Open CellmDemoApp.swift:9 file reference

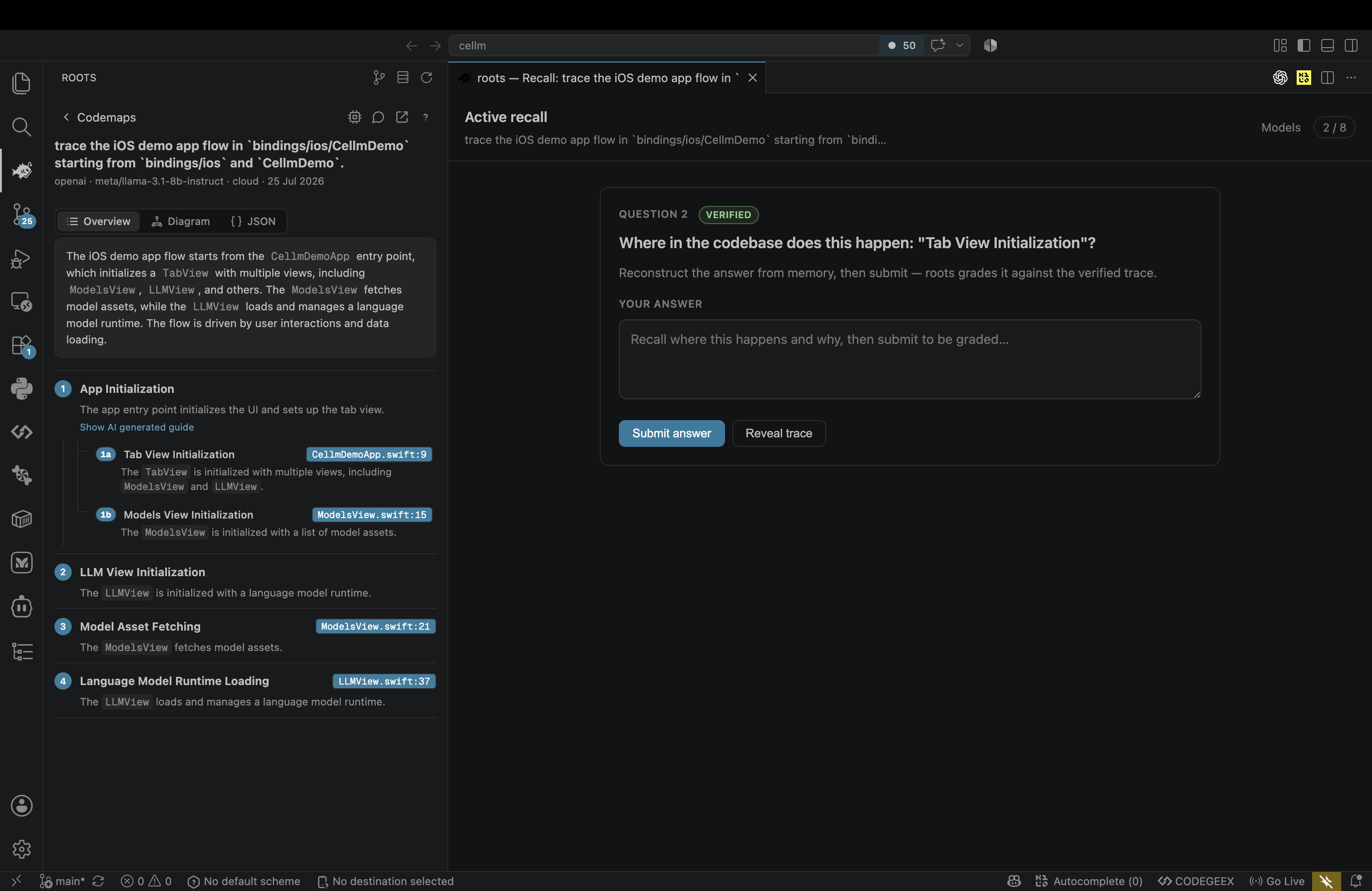[369, 454]
